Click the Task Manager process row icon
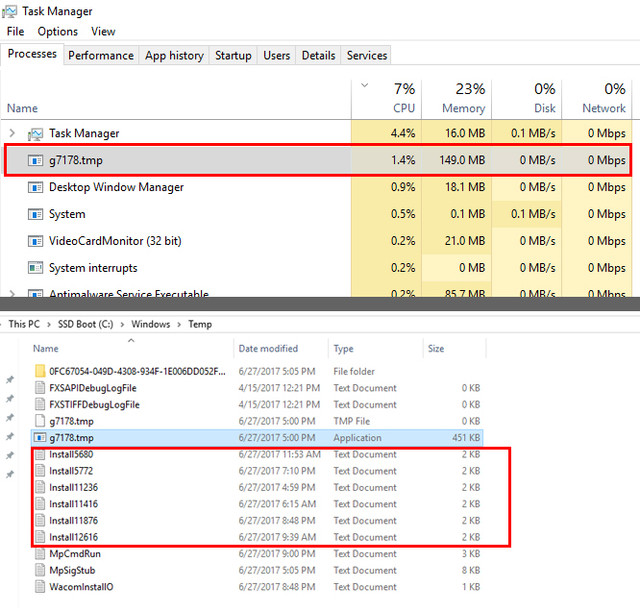 [x=35, y=134]
